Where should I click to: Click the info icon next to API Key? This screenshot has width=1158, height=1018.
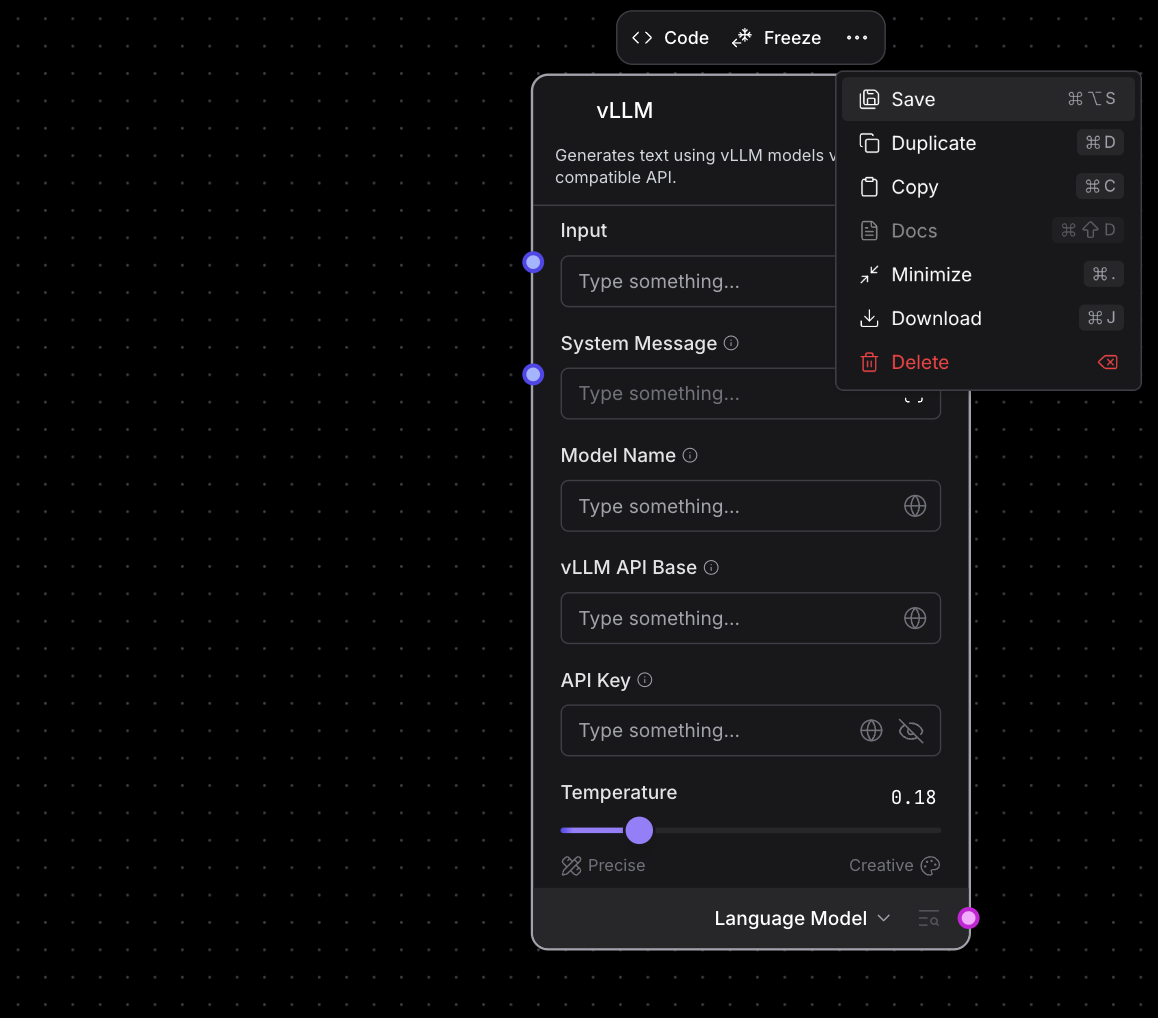[645, 680]
